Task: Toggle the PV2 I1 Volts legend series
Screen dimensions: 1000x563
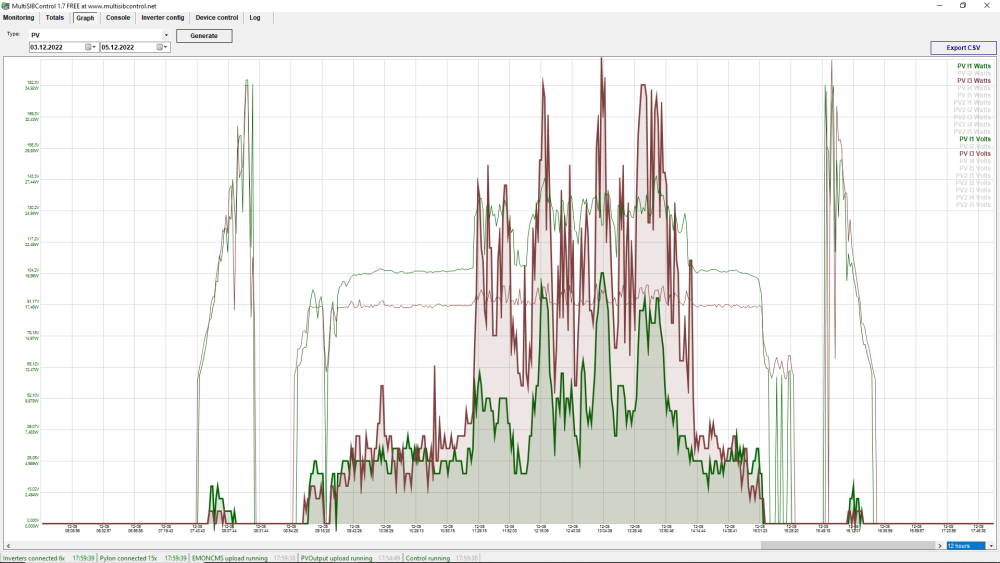Action: tap(973, 176)
